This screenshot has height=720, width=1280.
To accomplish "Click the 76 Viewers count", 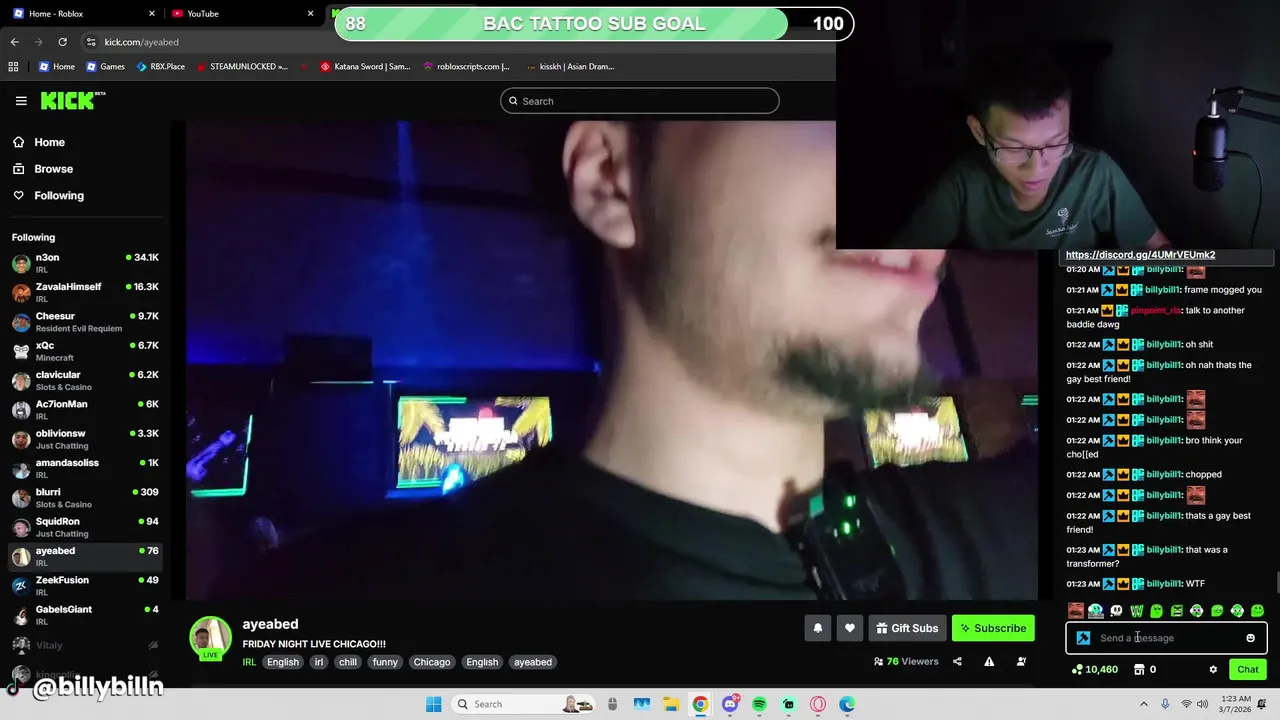I will coord(906,661).
